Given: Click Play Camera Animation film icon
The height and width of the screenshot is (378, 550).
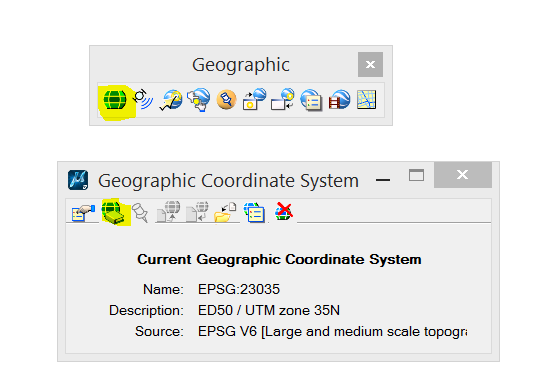Looking at the screenshot, I should pos(339,100).
